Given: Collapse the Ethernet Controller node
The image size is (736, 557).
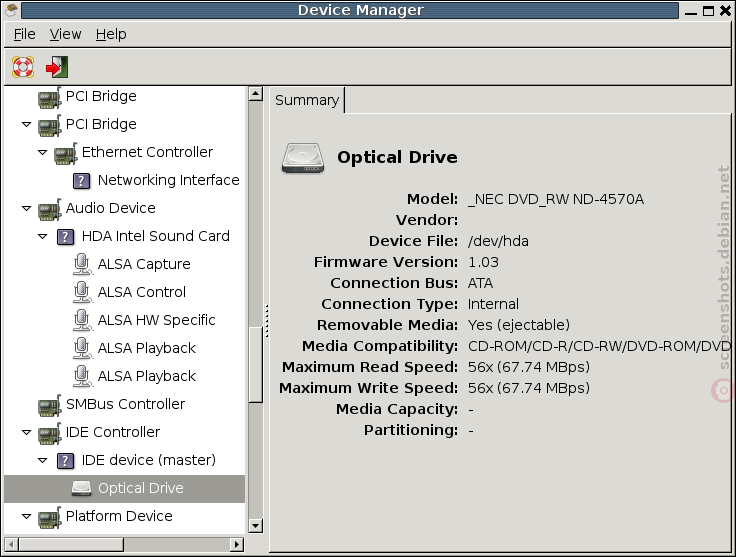Looking at the screenshot, I should point(42,153).
